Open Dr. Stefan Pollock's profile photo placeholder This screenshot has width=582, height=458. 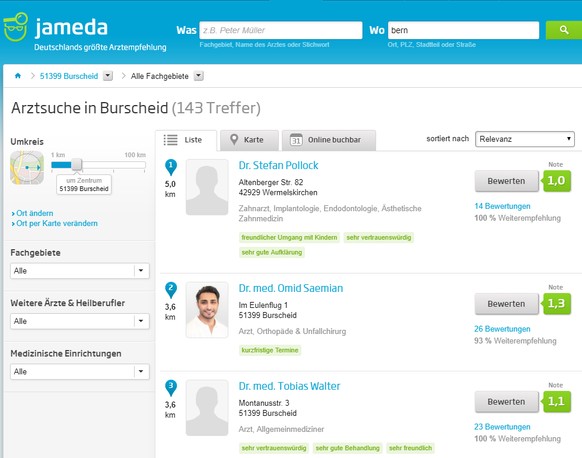tap(207, 187)
